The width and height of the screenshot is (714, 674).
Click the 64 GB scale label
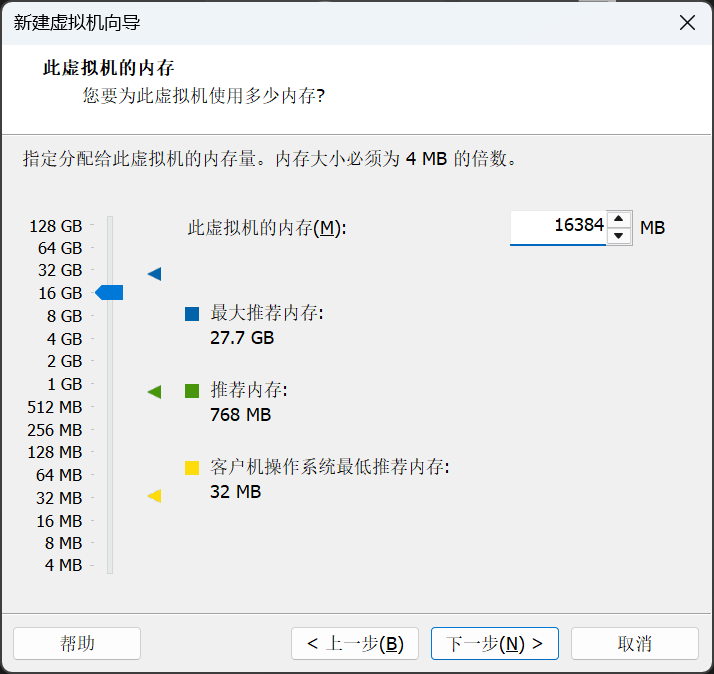[x=60, y=248]
